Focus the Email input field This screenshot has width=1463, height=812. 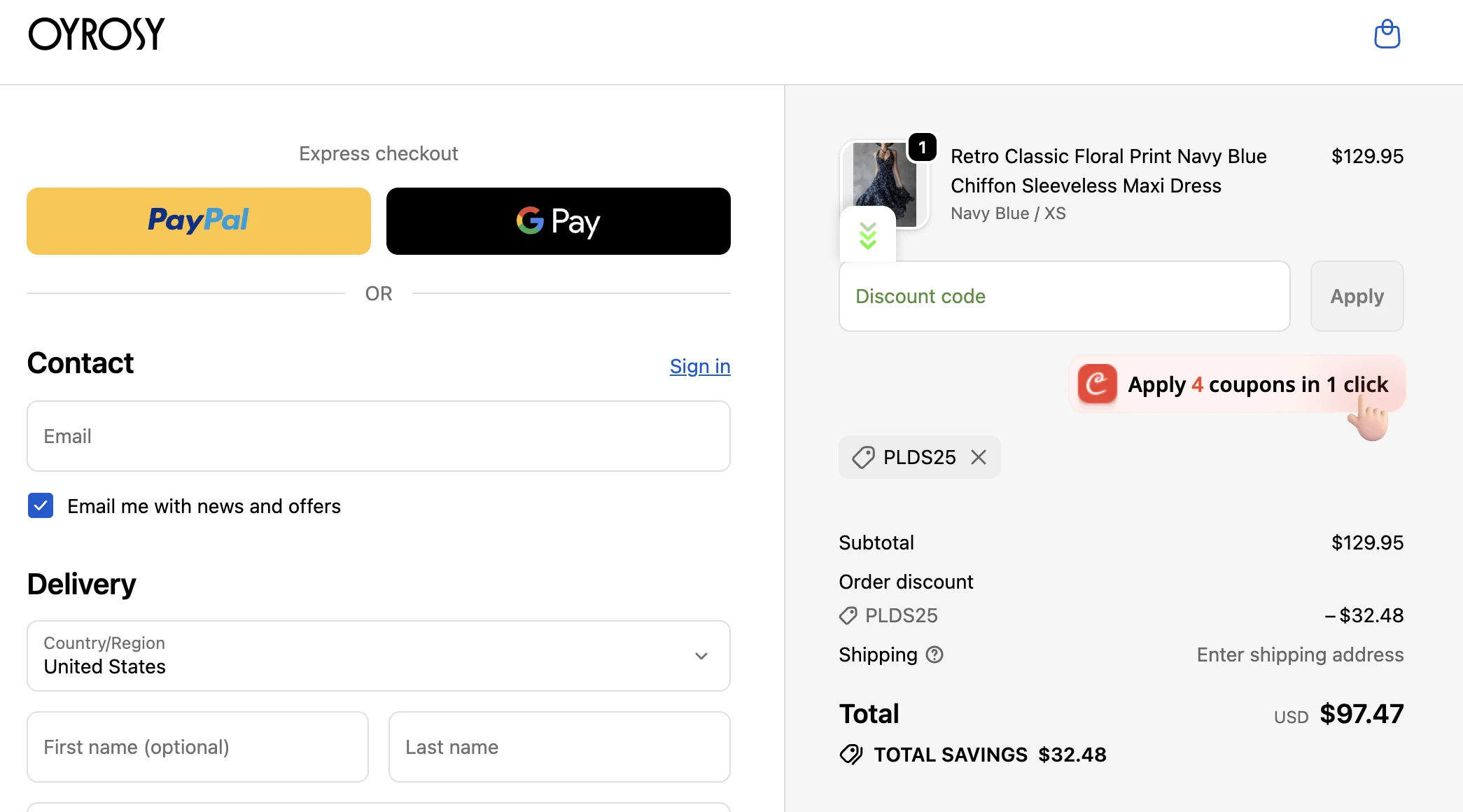(379, 436)
